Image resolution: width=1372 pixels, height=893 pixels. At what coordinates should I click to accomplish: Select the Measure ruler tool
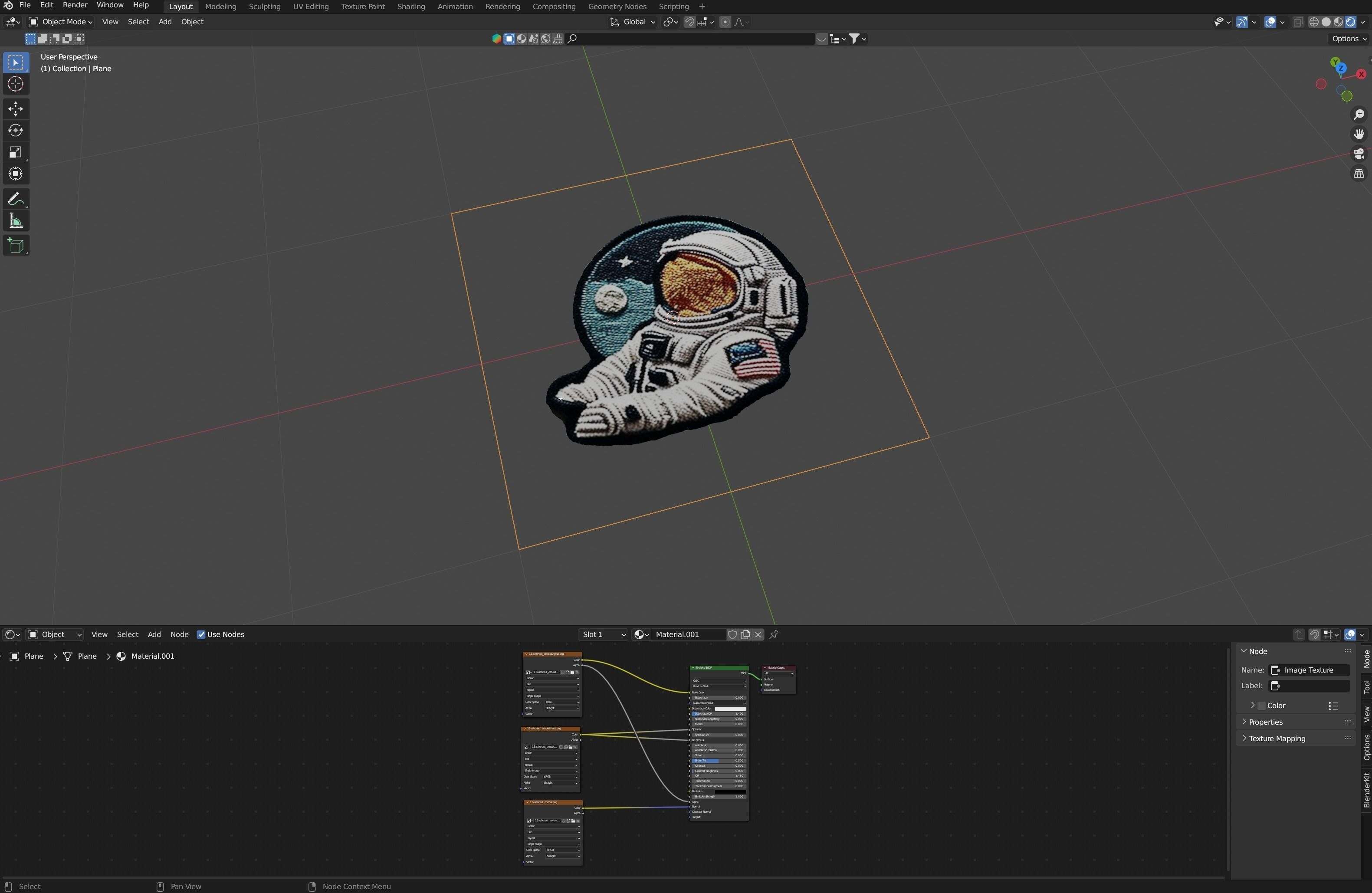tap(16, 221)
